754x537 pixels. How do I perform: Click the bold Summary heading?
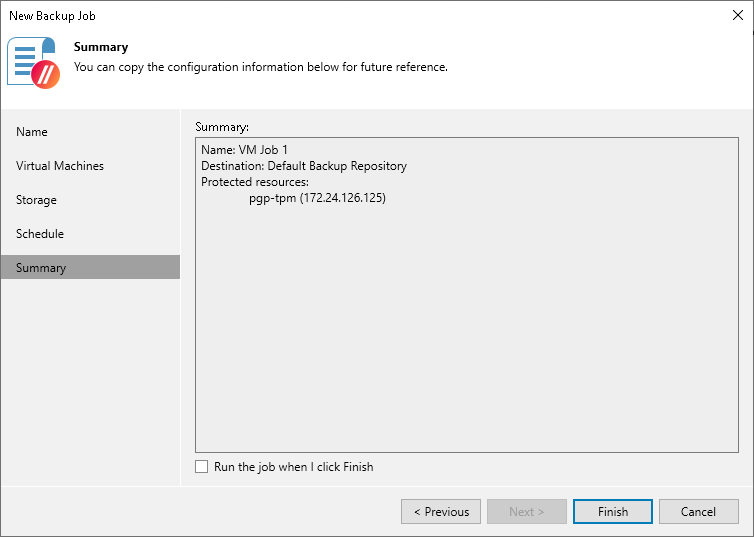(x=101, y=47)
